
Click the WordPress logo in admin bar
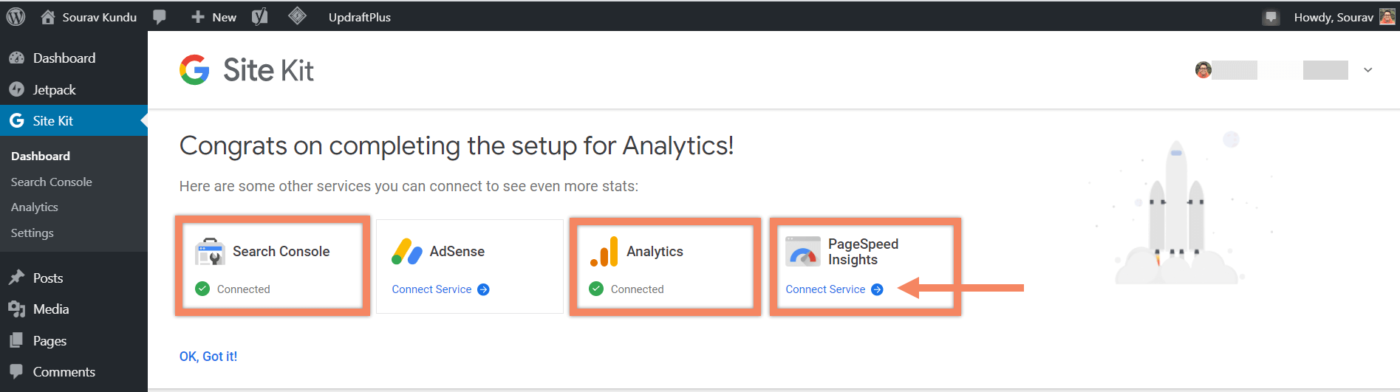pos(16,17)
